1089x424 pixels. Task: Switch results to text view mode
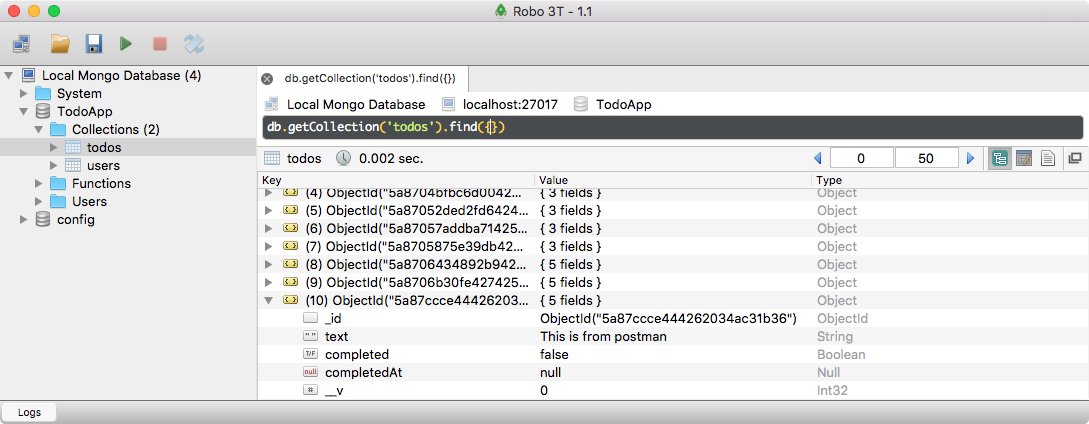coord(1048,158)
